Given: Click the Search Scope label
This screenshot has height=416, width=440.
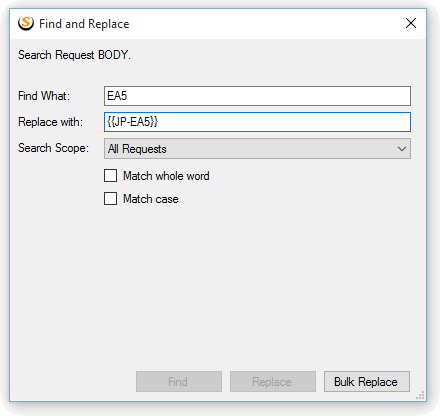Looking at the screenshot, I should pos(53,148).
